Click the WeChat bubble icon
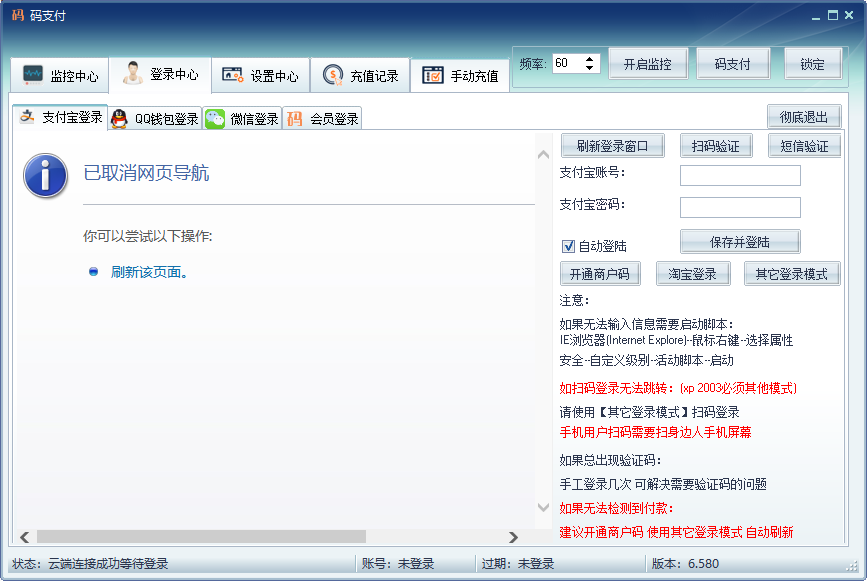 pos(215,119)
